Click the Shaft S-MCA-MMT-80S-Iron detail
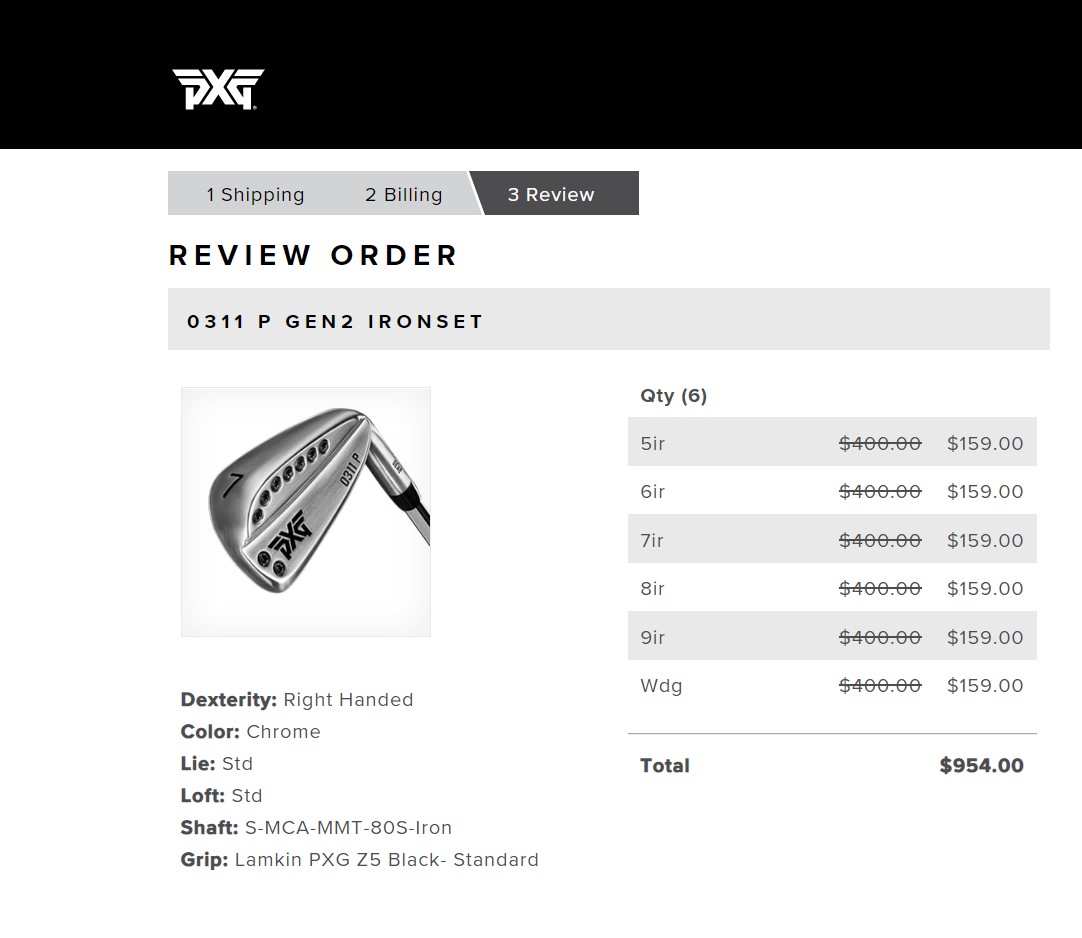This screenshot has height=938, width=1082. coord(316,828)
